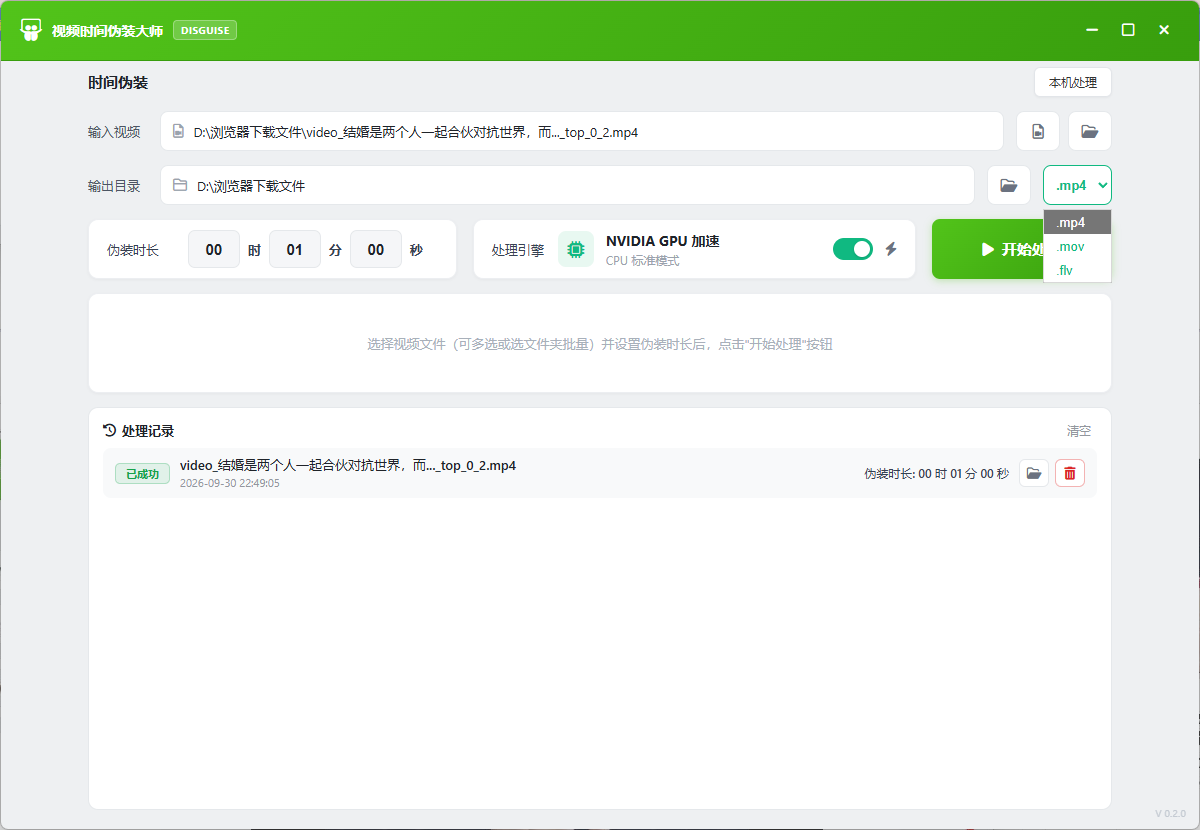Viewport: 1200px width, 830px height.
Task: Open folder picker for input video
Action: click(1090, 131)
